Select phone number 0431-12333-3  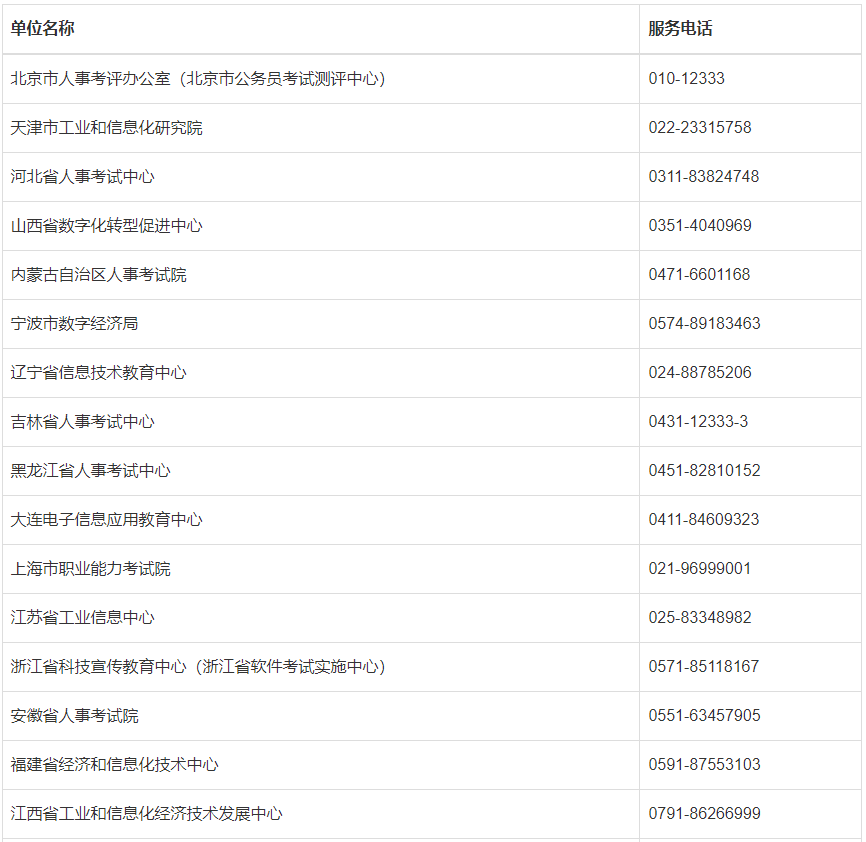pyautogui.click(x=698, y=421)
